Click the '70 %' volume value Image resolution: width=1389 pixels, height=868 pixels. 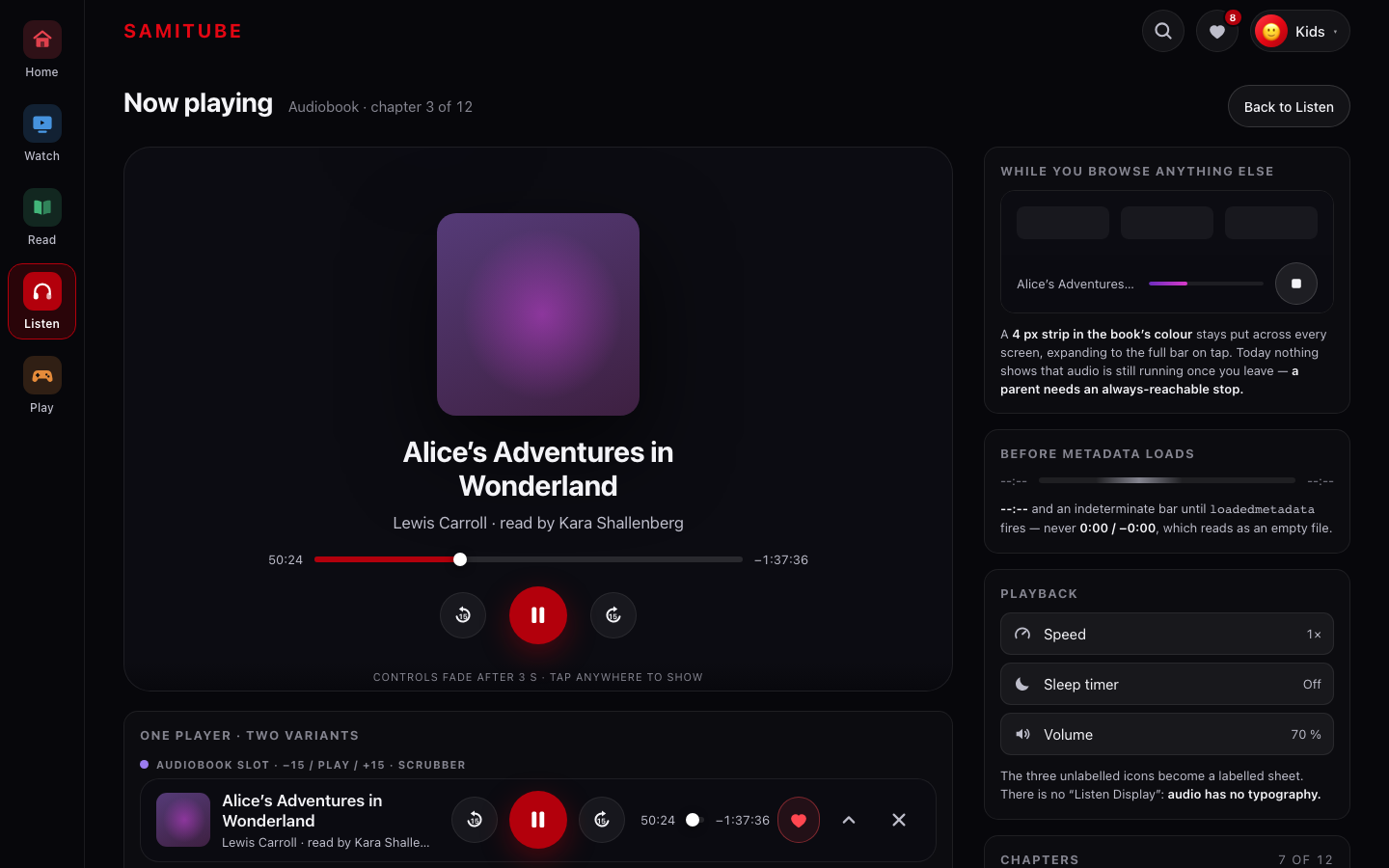pyautogui.click(x=1306, y=734)
